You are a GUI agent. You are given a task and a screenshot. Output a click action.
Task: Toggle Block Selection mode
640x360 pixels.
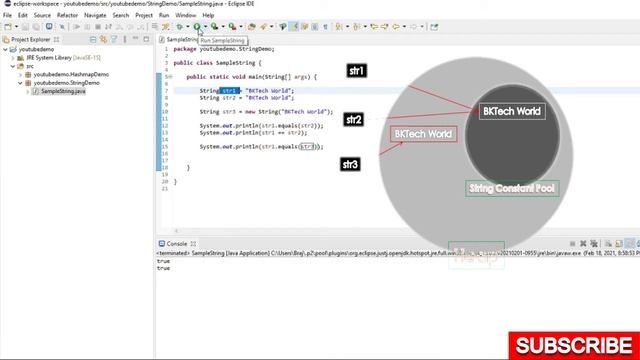(x=315, y=27)
